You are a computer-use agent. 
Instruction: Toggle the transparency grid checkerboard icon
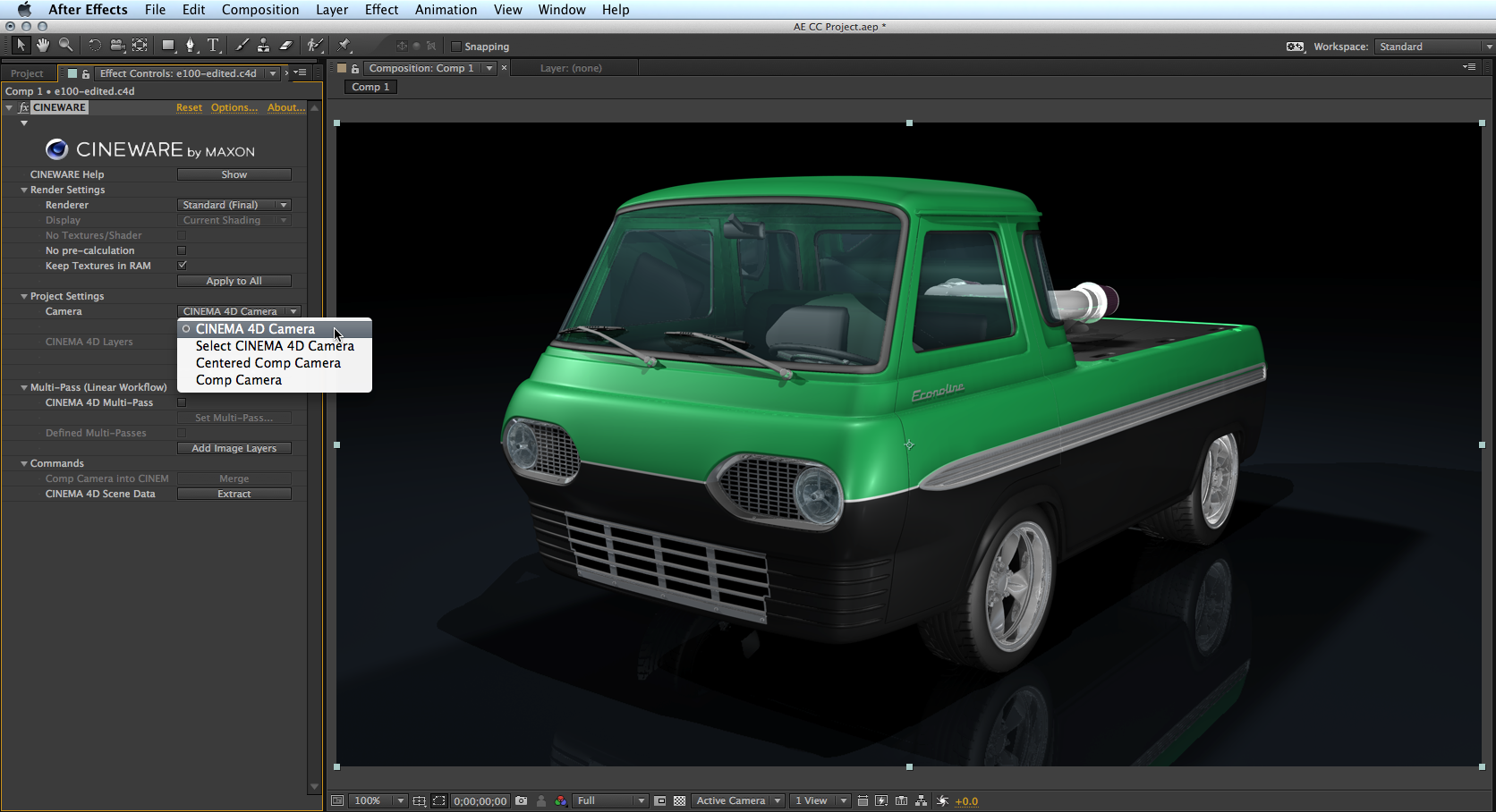point(680,800)
